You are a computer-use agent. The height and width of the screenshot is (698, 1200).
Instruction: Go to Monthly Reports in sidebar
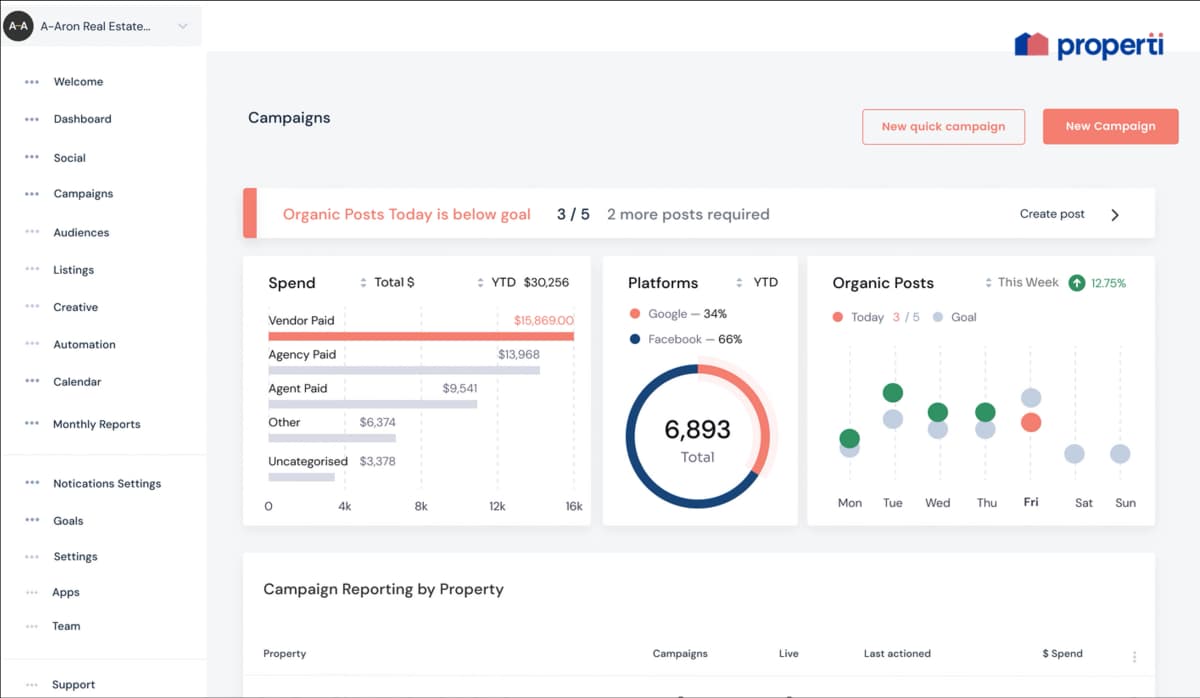pyautogui.click(x=96, y=424)
